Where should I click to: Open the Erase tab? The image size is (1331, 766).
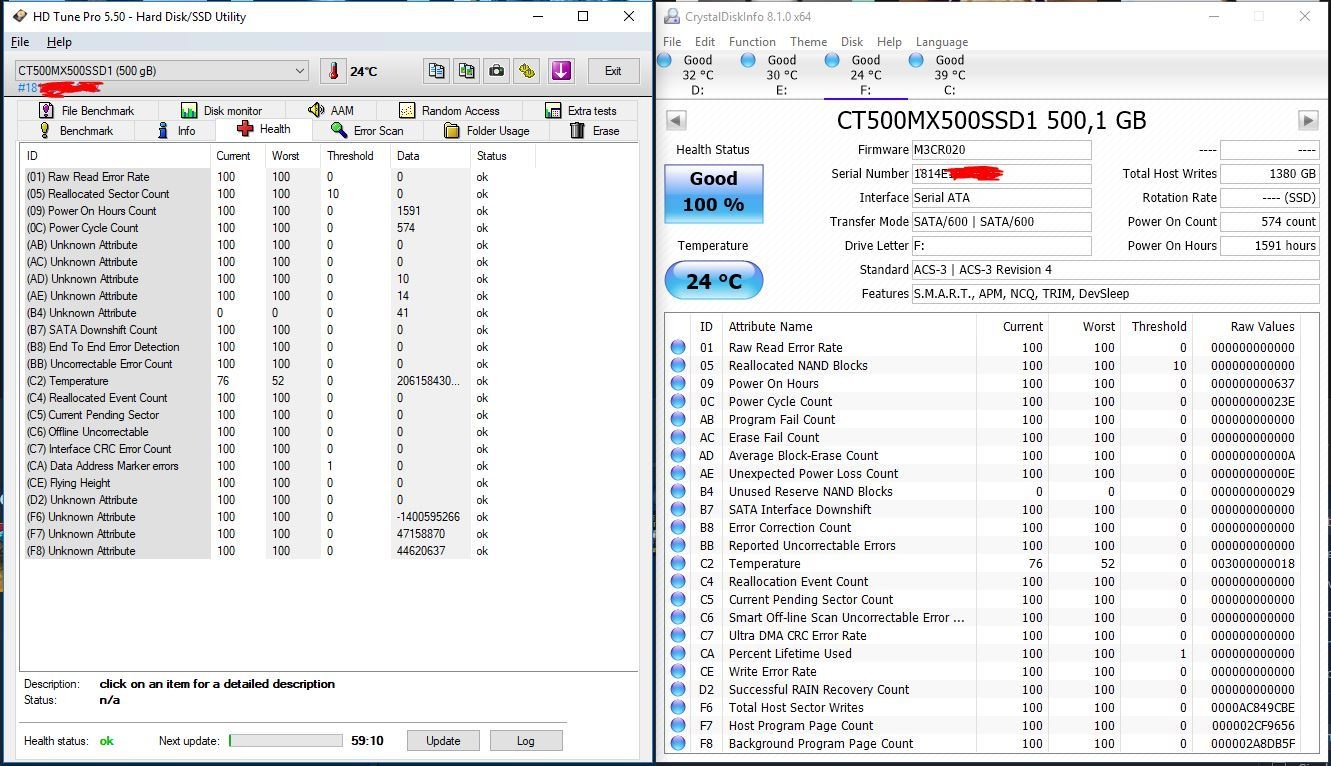(595, 131)
